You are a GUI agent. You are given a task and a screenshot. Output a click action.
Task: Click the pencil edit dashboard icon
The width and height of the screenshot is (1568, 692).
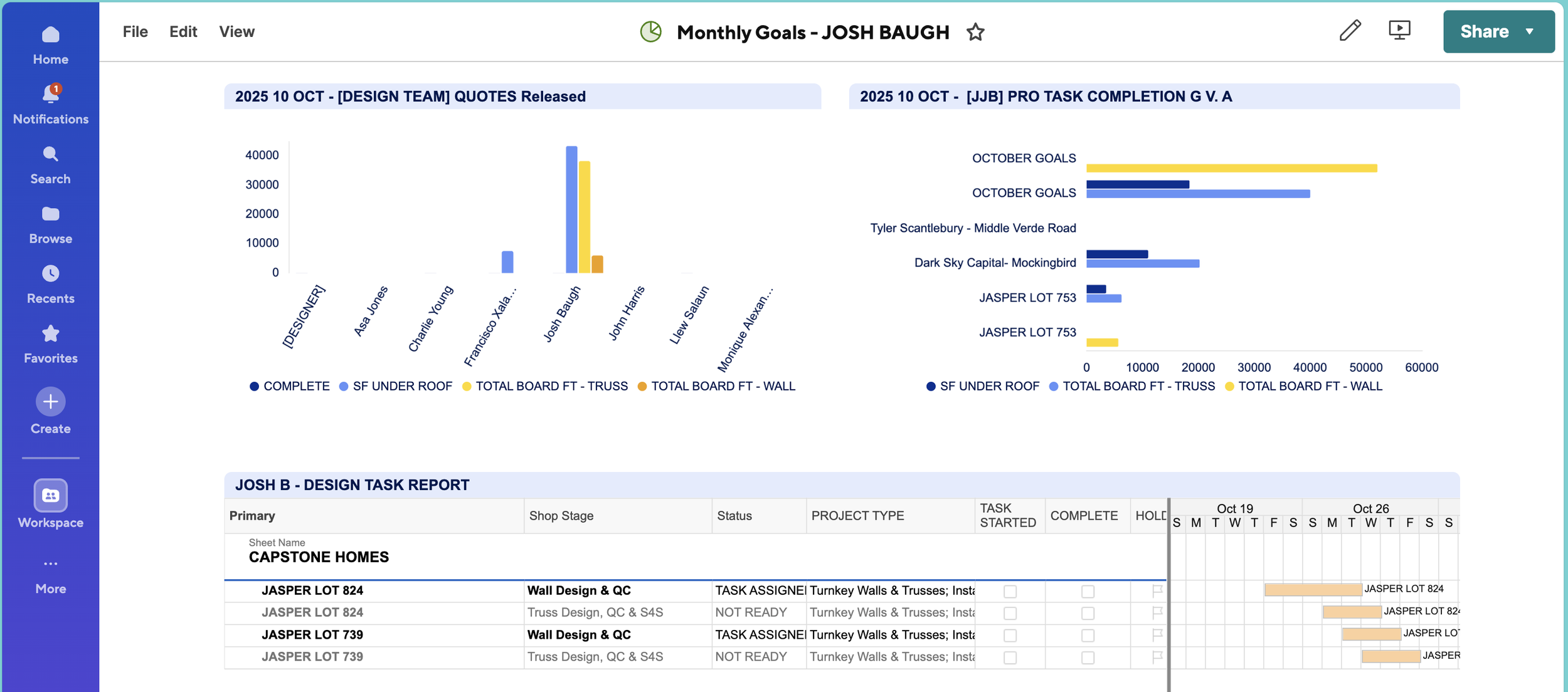coord(1350,31)
